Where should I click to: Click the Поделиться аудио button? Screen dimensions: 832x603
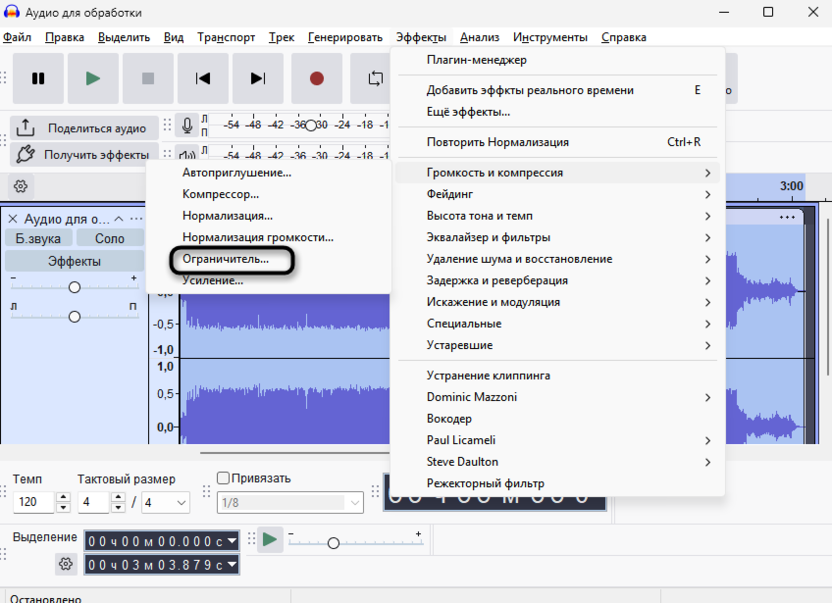pos(85,128)
